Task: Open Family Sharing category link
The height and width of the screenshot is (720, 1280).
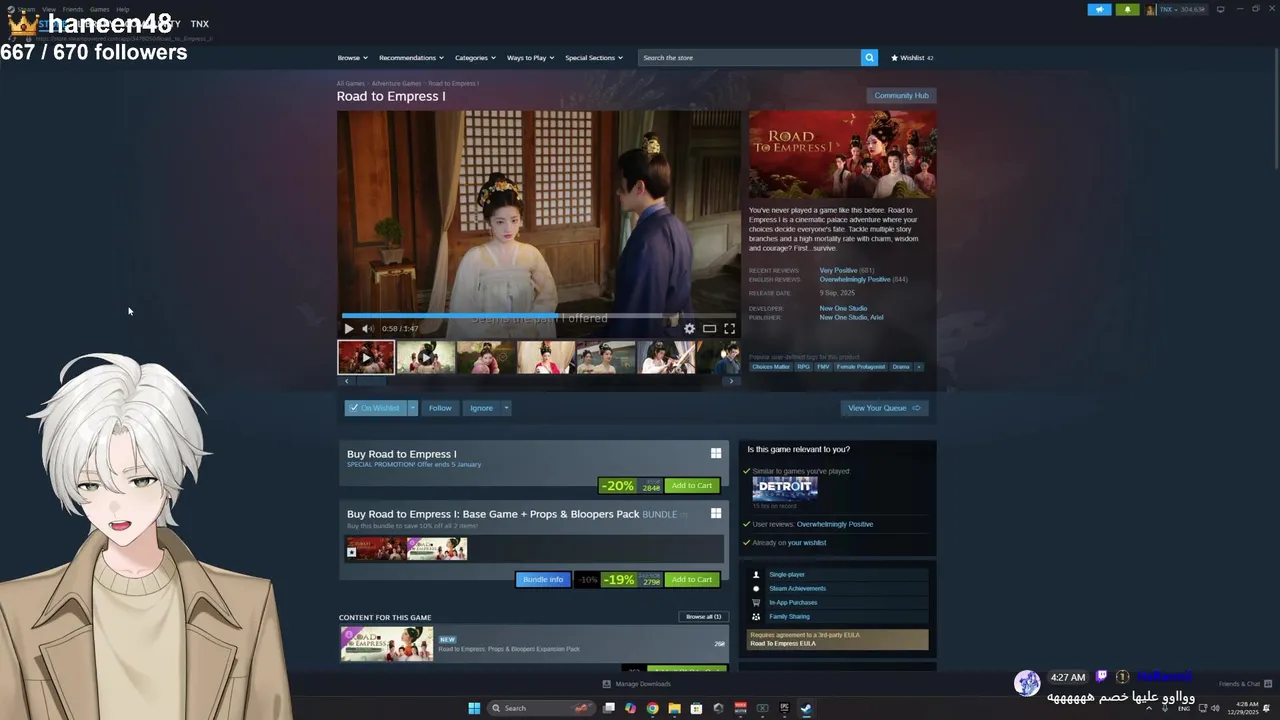Action: click(789, 617)
